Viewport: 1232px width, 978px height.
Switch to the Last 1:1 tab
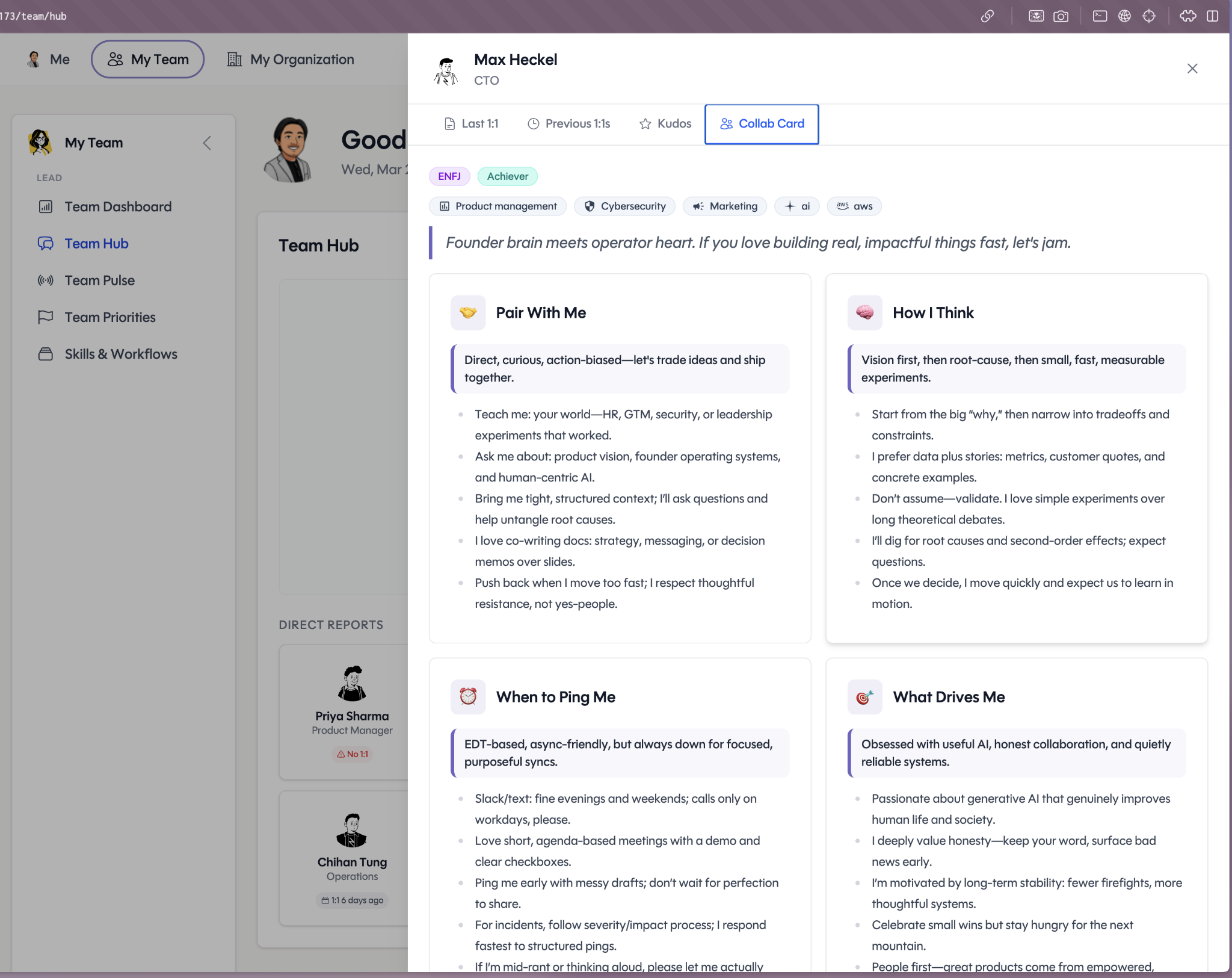(x=472, y=124)
